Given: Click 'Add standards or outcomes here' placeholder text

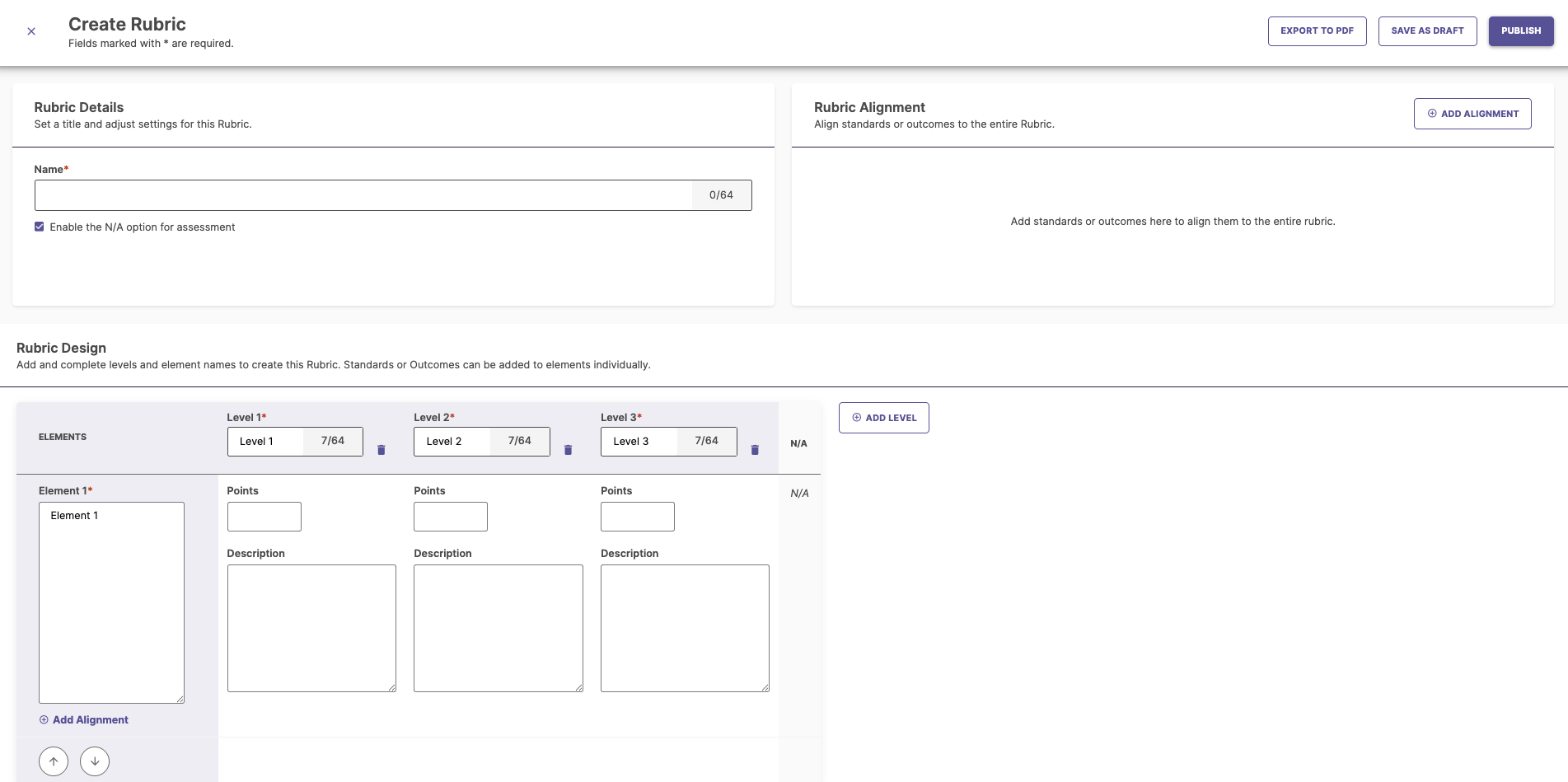Looking at the screenshot, I should [x=1172, y=222].
